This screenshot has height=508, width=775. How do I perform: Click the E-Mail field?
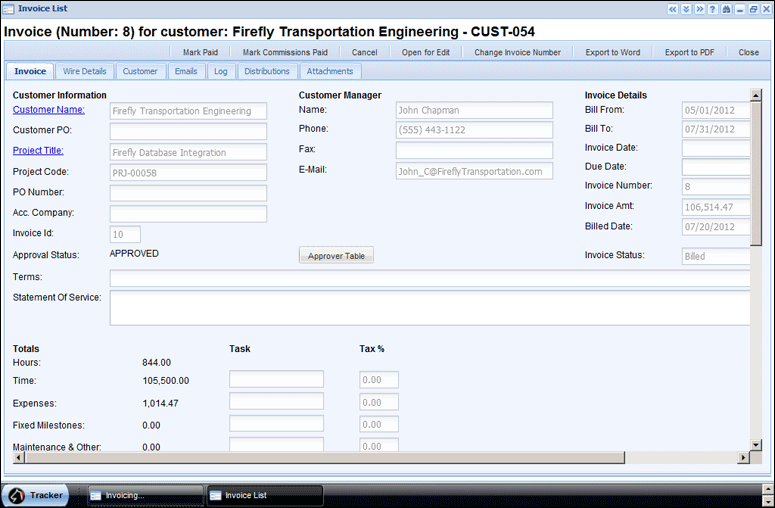(x=474, y=171)
